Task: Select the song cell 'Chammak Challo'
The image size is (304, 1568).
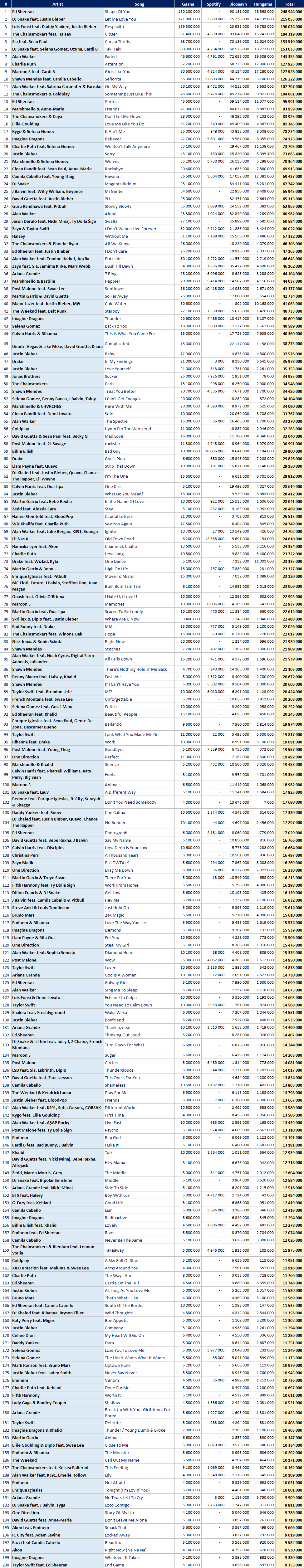Action: coord(139,546)
